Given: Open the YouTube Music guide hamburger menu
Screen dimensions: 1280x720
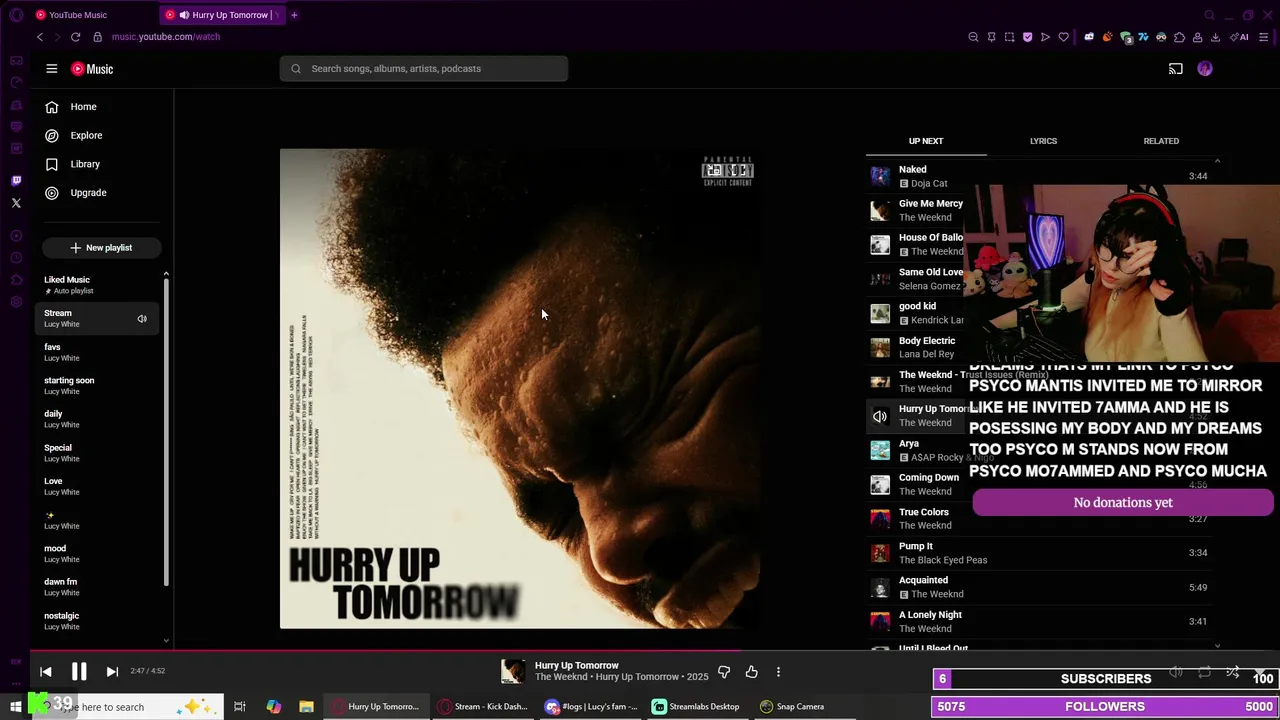Looking at the screenshot, I should 52,69.
